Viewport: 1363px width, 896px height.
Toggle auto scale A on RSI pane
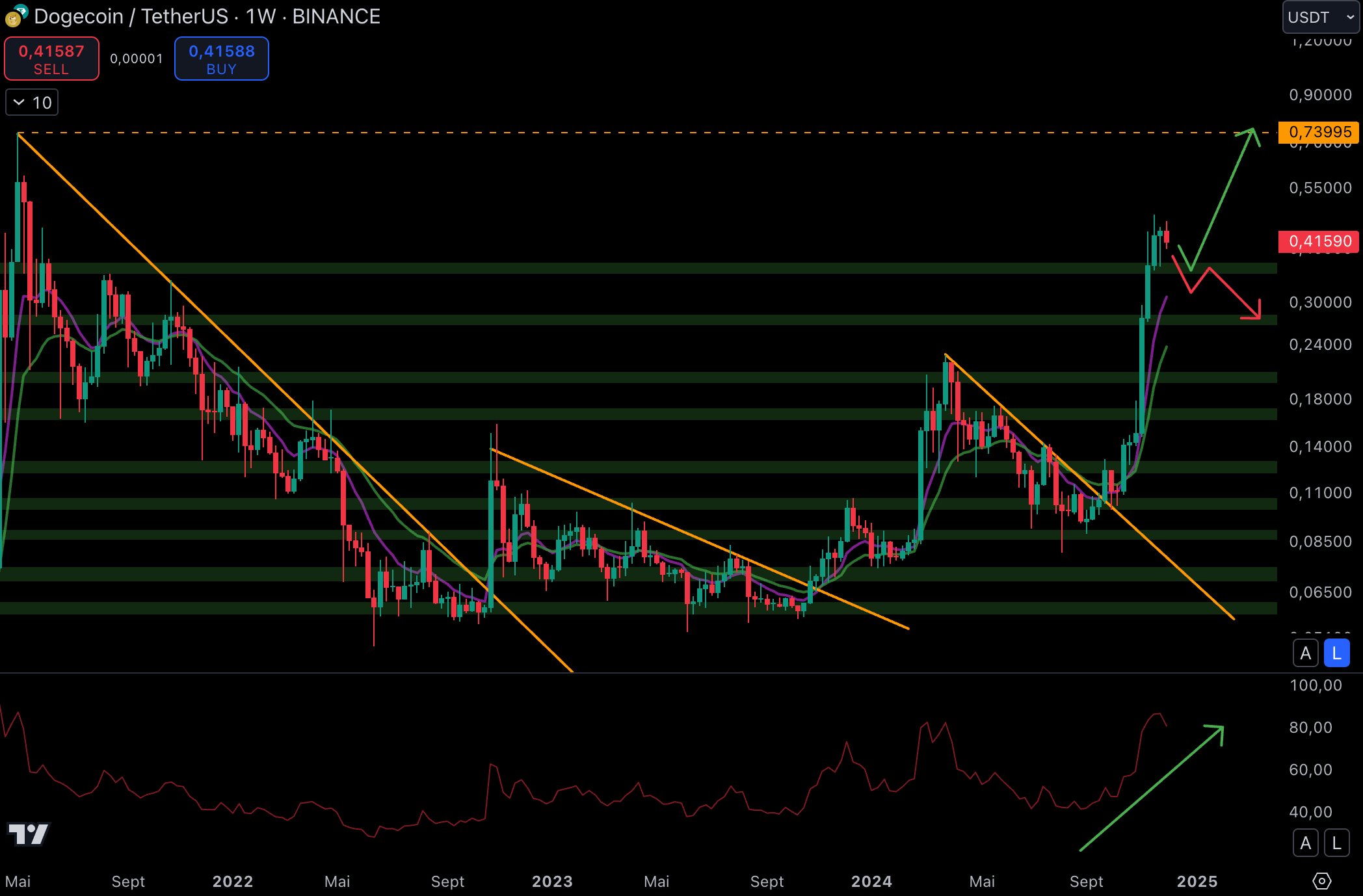click(x=1305, y=843)
